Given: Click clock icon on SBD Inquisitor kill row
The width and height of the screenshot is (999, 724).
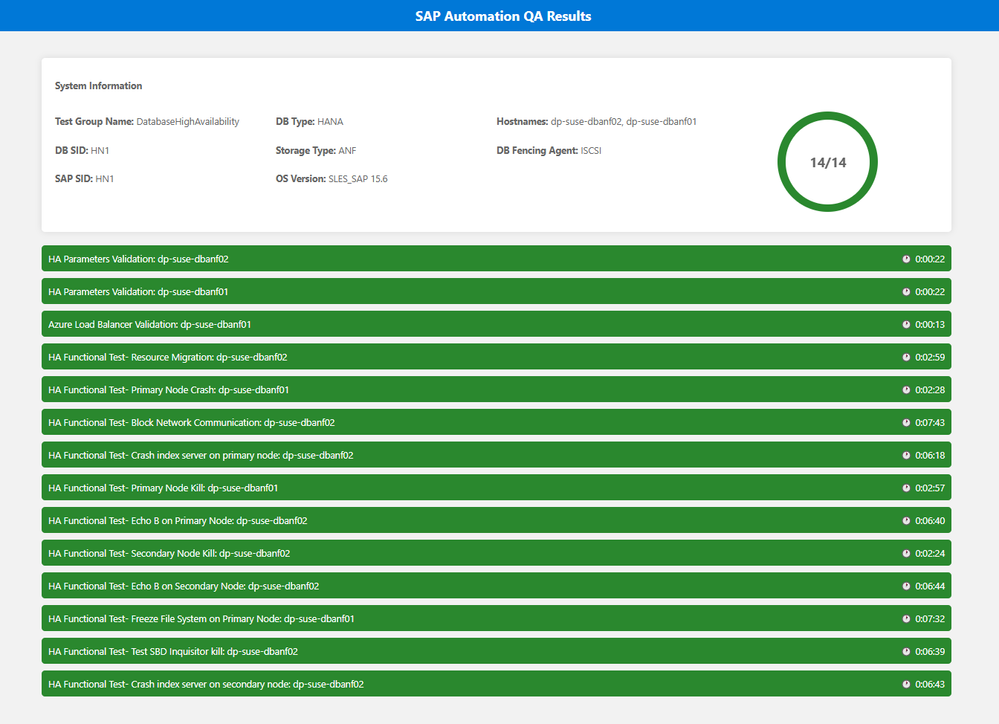Looking at the screenshot, I should [906, 651].
